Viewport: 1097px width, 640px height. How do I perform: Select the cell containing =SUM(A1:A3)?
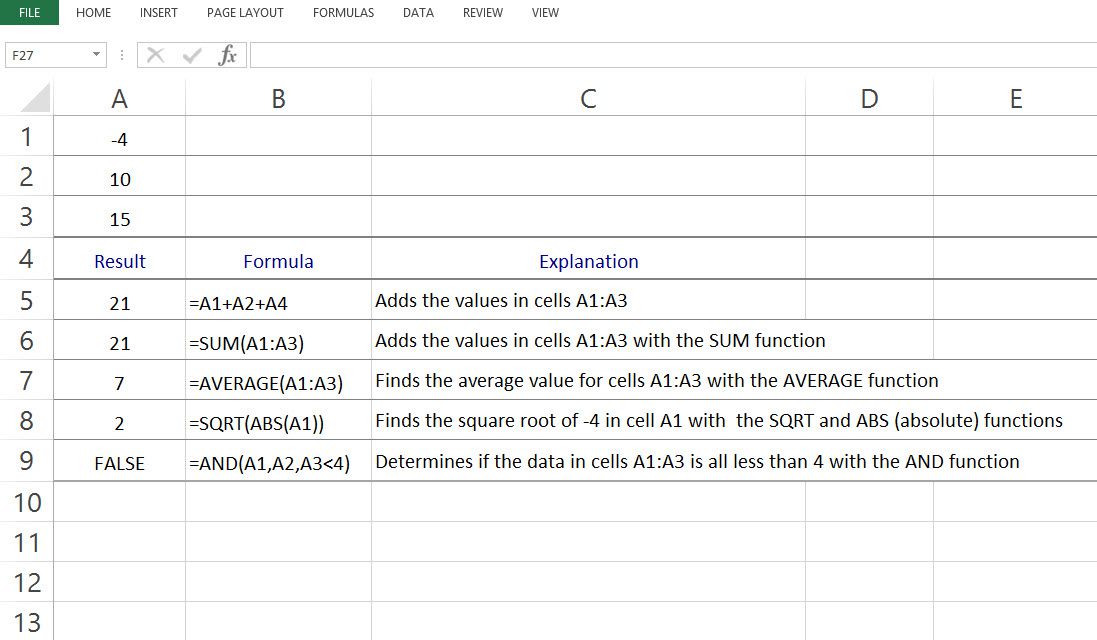pyautogui.click(x=278, y=340)
